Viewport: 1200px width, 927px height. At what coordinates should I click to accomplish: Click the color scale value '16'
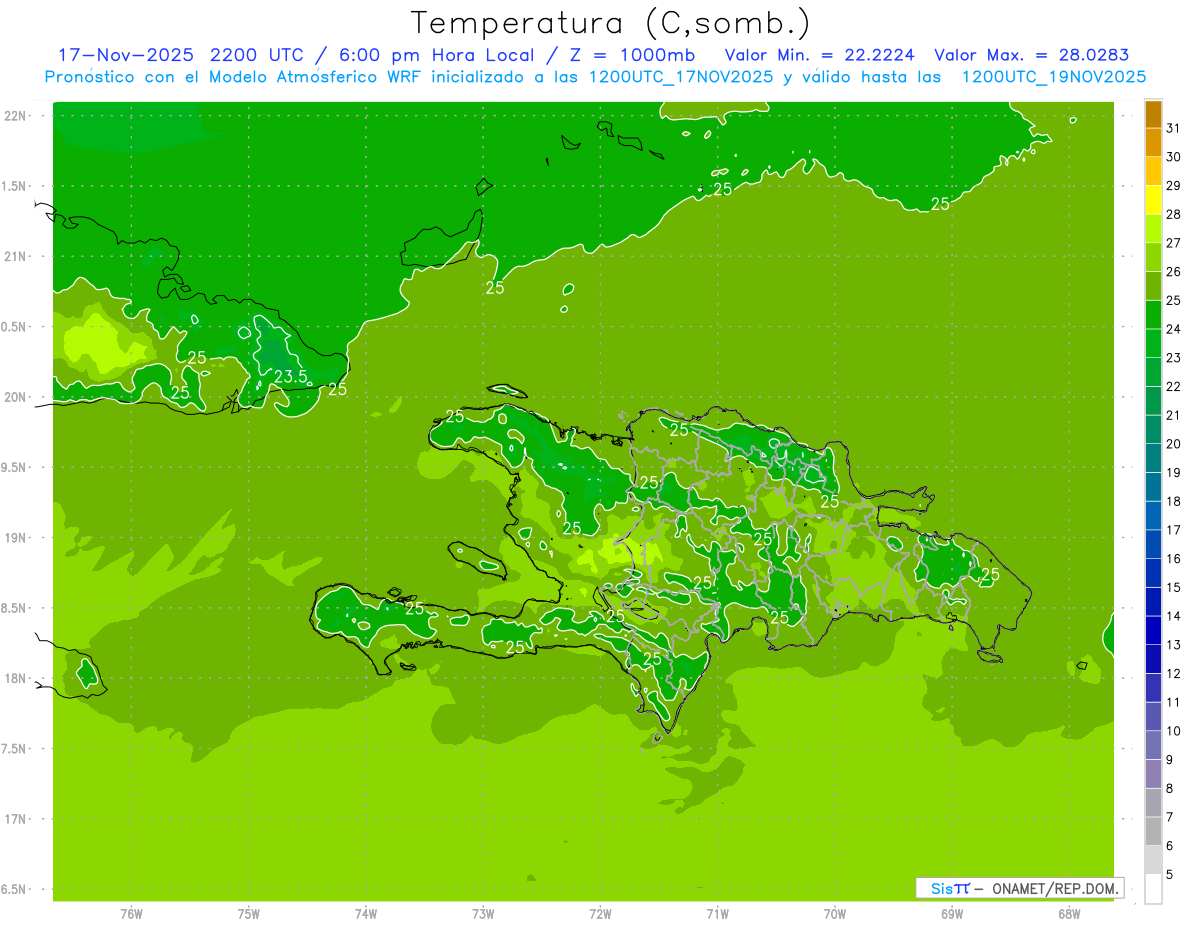click(1173, 559)
